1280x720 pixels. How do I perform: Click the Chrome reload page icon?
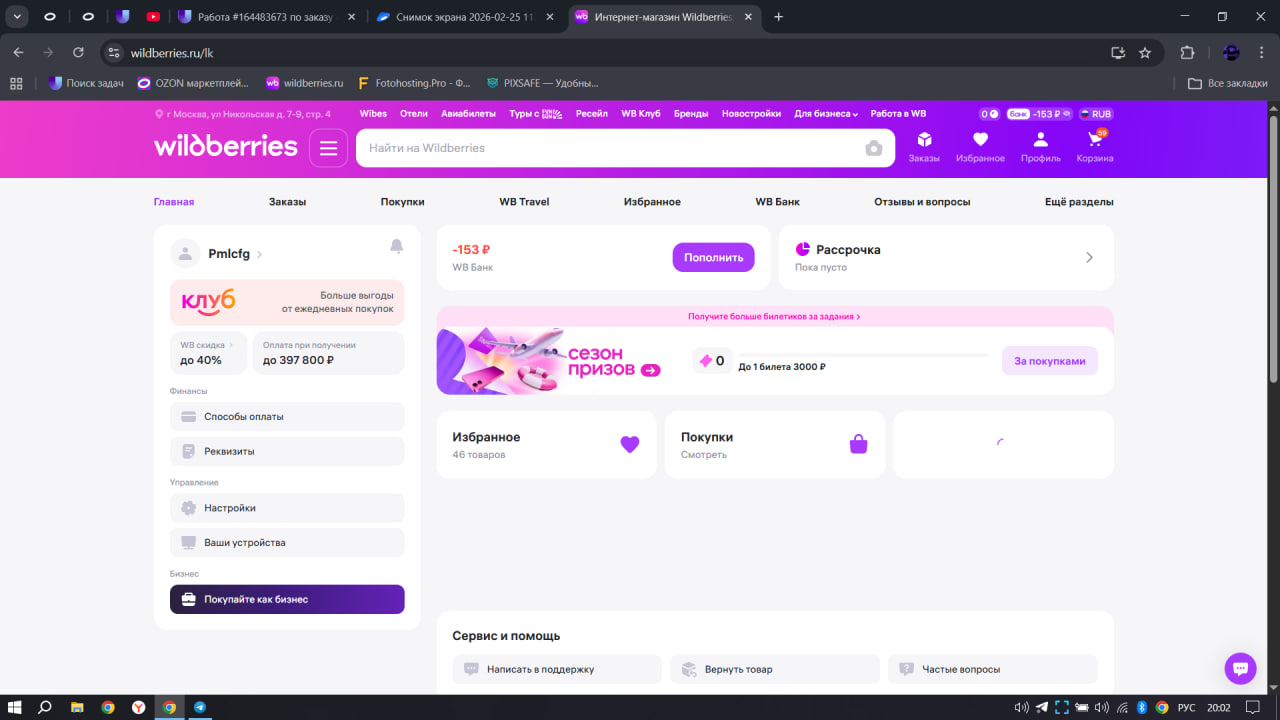click(79, 53)
